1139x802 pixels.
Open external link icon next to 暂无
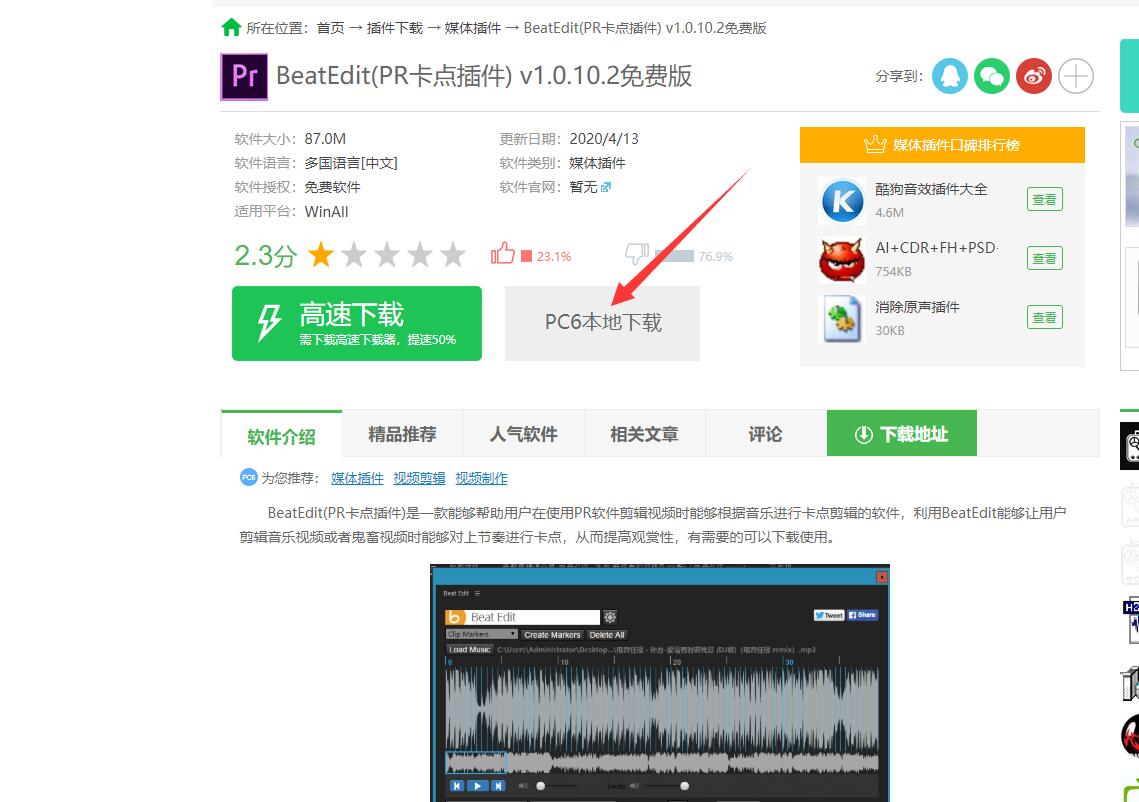pos(606,187)
